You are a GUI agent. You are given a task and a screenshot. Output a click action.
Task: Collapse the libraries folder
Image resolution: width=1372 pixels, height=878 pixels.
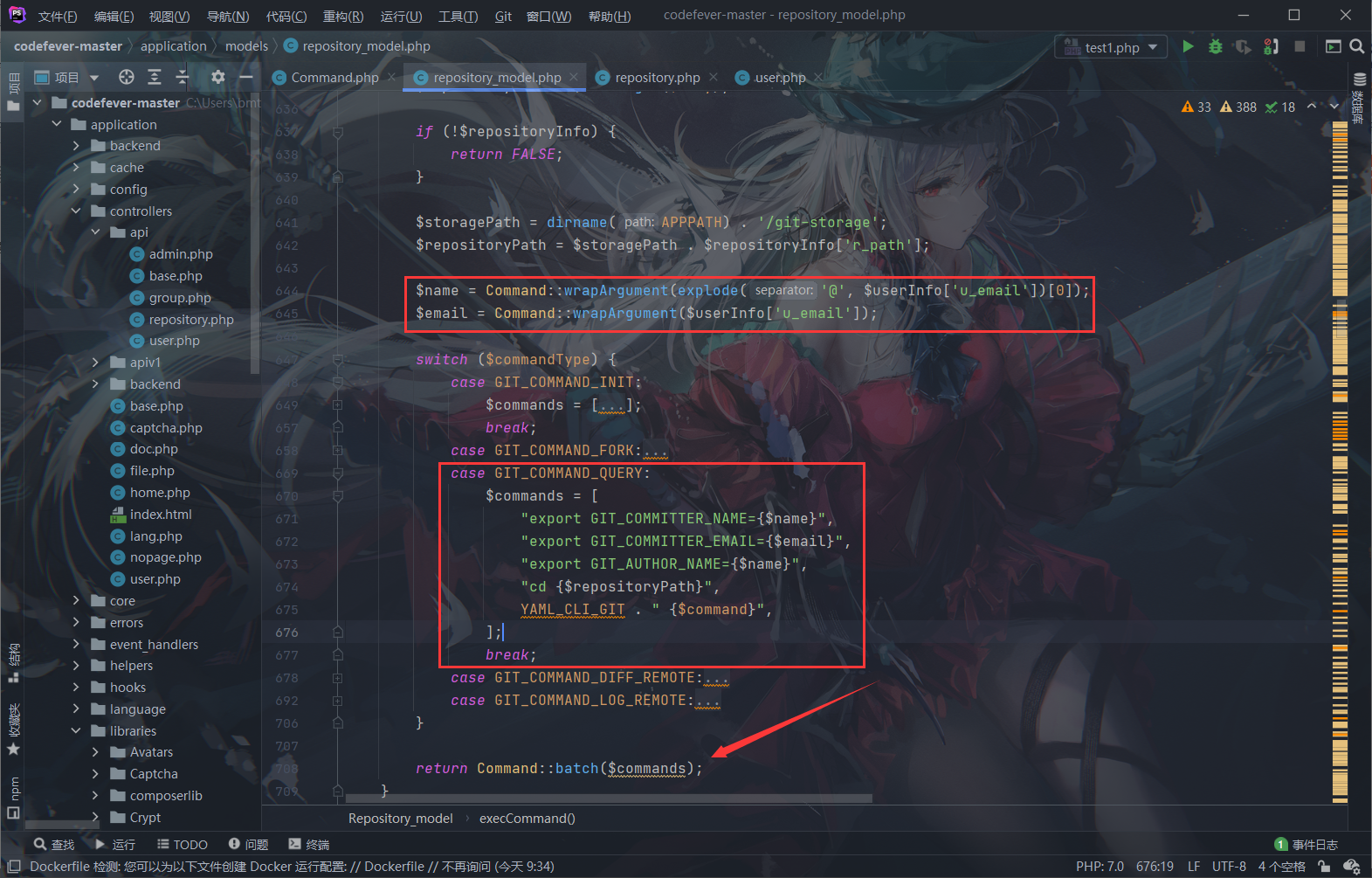pos(76,730)
